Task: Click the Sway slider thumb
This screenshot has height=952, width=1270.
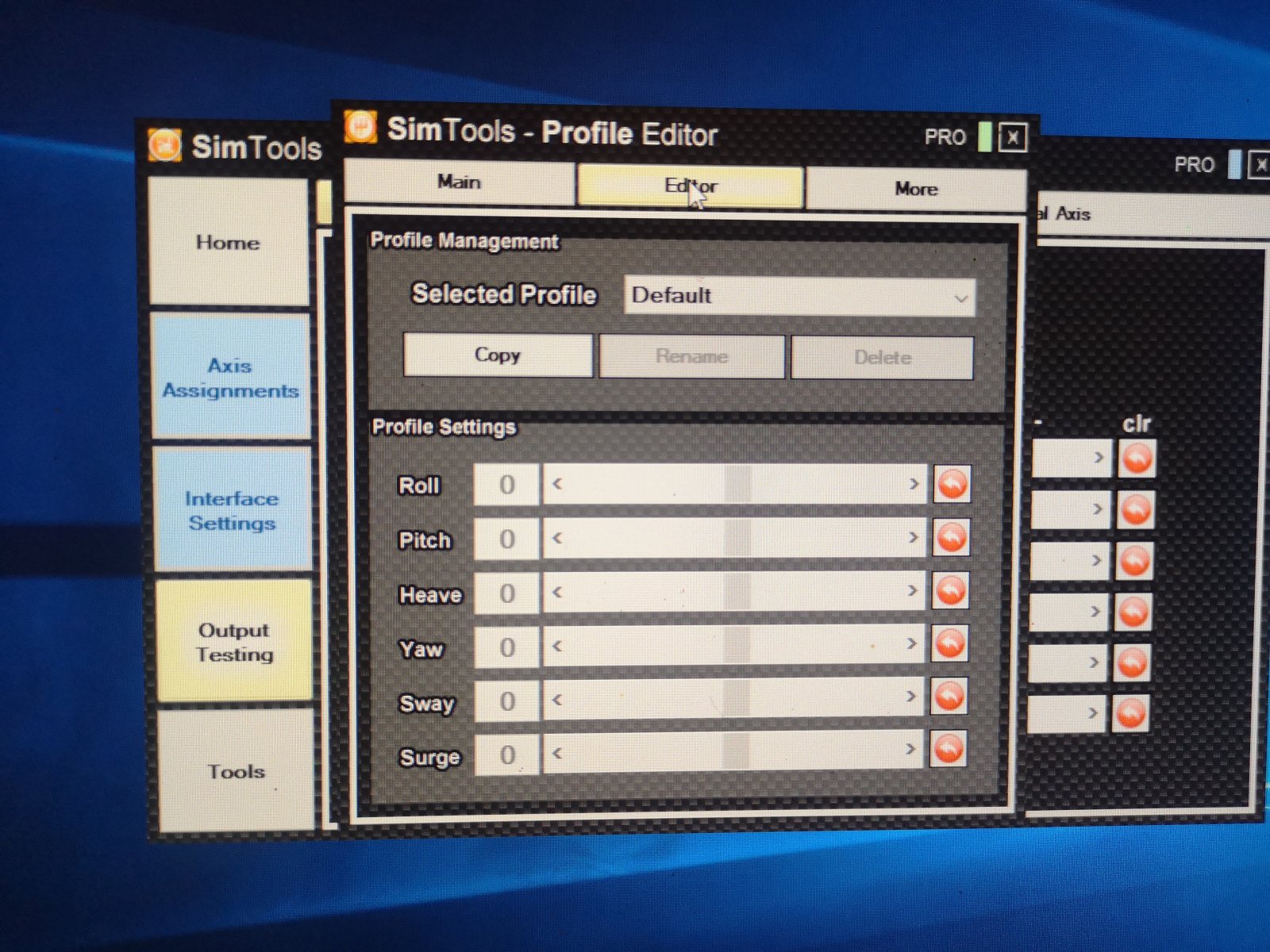Action: click(737, 698)
